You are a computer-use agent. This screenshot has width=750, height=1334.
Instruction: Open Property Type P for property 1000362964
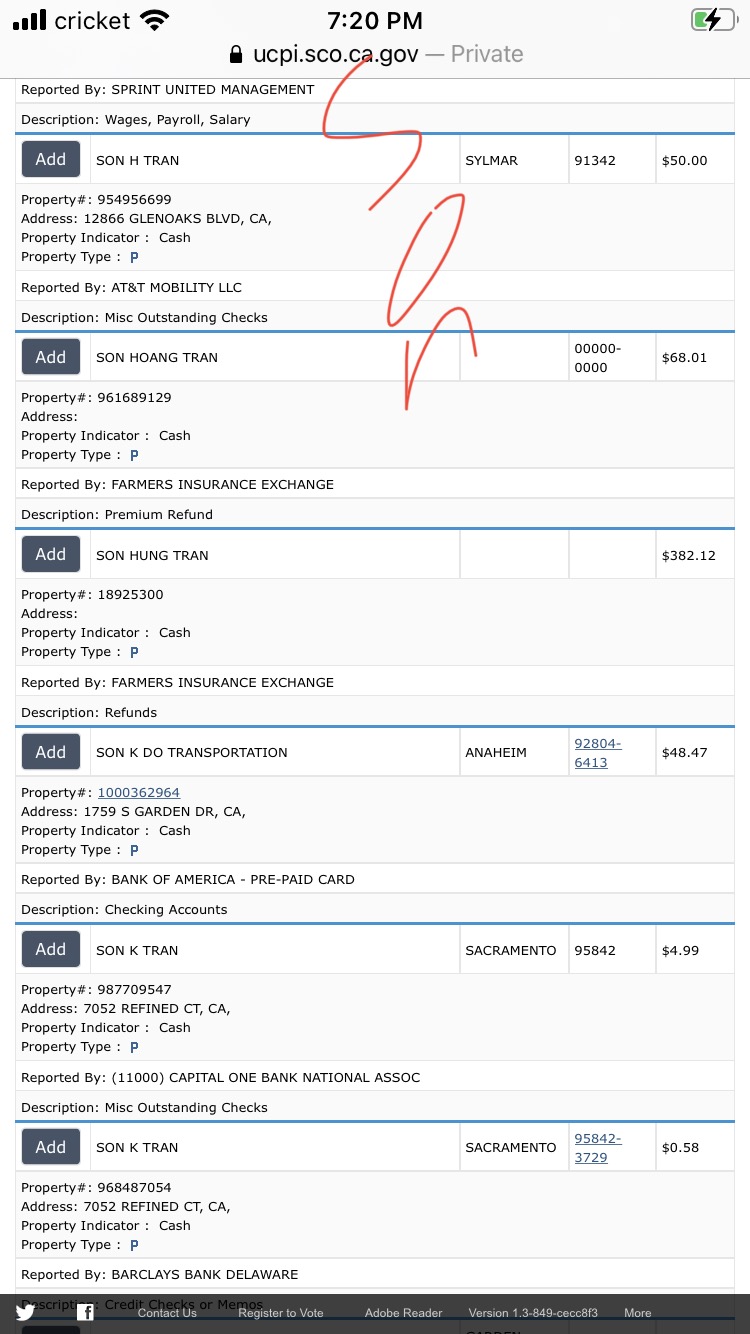point(134,850)
